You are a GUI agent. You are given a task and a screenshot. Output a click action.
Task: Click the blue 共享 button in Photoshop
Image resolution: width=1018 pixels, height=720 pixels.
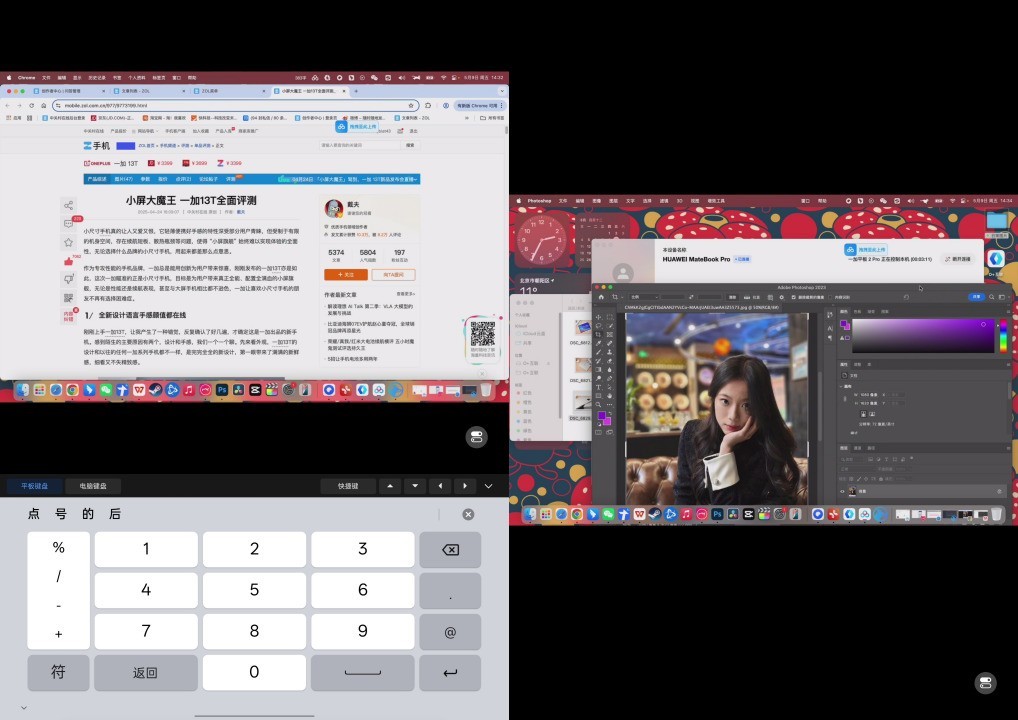[x=976, y=297]
